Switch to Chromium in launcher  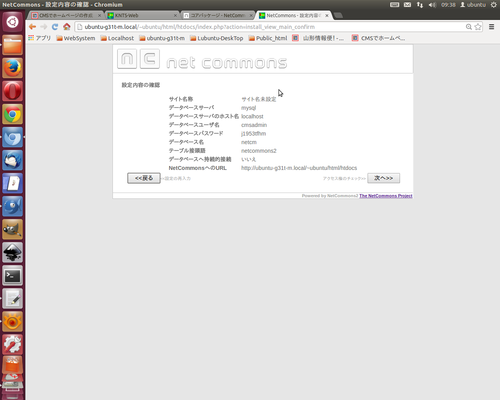click(x=12, y=137)
